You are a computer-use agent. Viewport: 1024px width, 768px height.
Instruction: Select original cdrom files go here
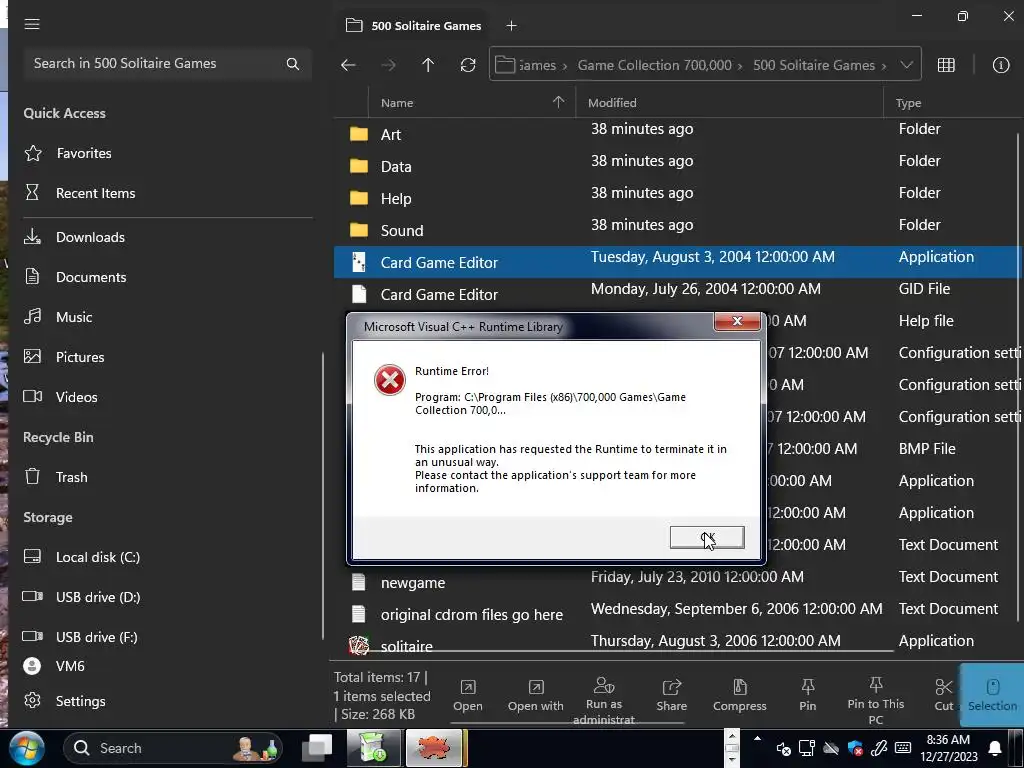(x=678, y=614)
